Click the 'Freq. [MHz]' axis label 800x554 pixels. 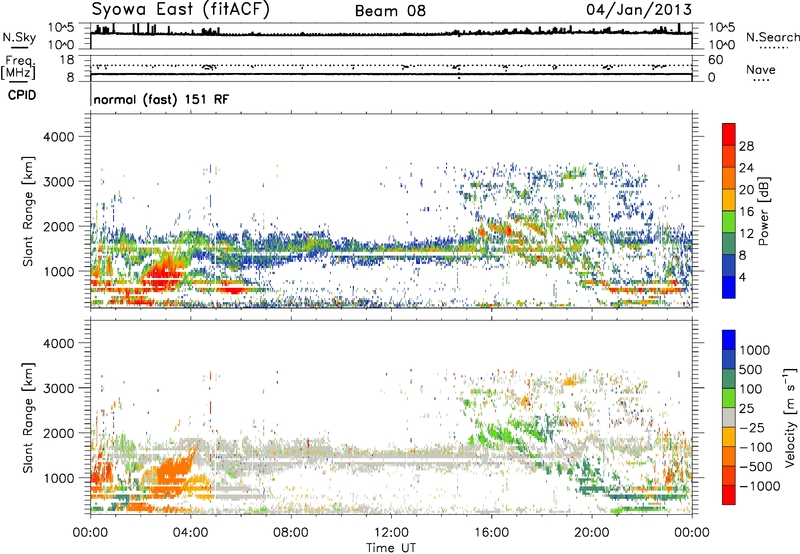(x=19, y=67)
